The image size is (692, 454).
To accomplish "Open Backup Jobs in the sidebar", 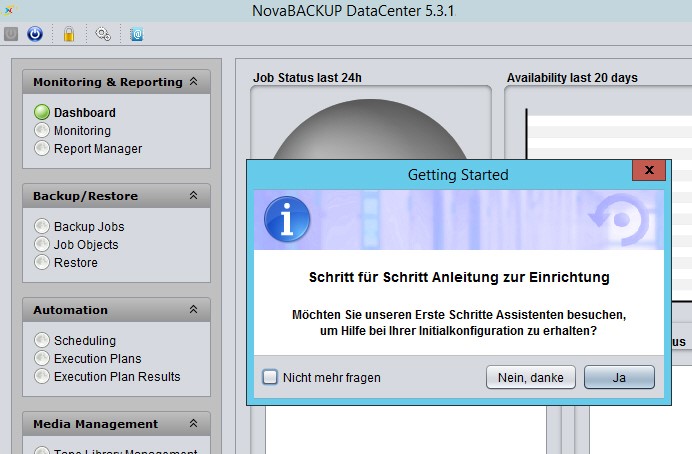I will [x=79, y=226].
